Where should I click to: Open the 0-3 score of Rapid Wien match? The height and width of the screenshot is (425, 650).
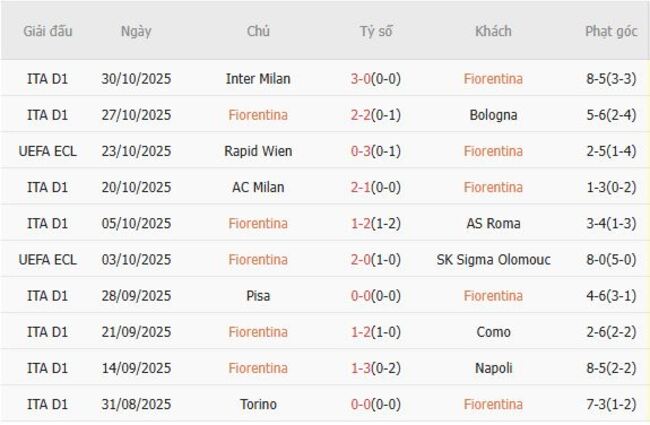pos(362,151)
